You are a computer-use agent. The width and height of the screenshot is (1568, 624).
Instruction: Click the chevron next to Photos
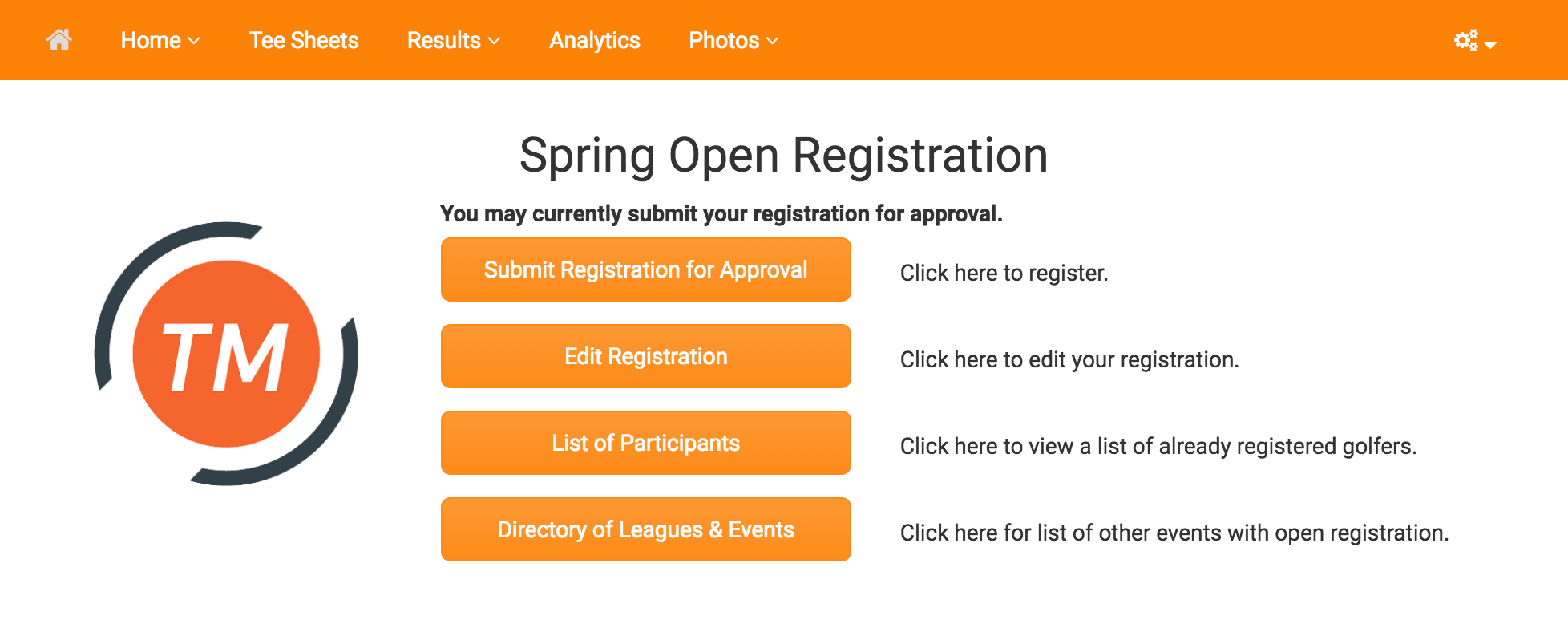click(x=773, y=41)
